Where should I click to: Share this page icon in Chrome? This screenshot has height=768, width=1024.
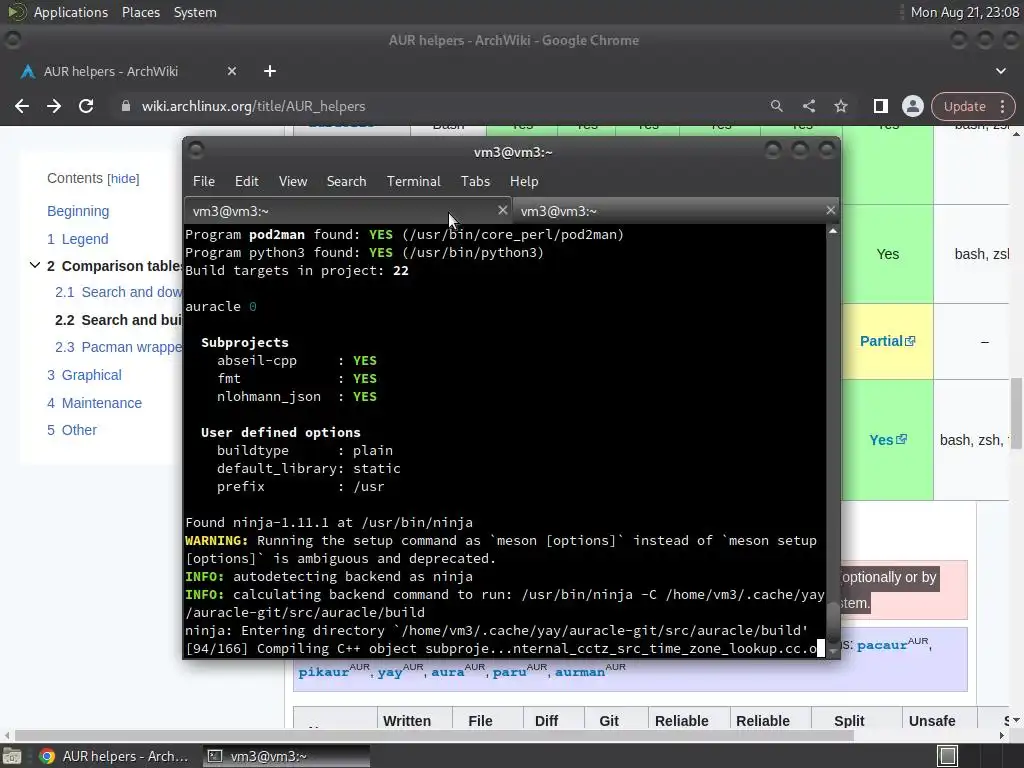808,106
